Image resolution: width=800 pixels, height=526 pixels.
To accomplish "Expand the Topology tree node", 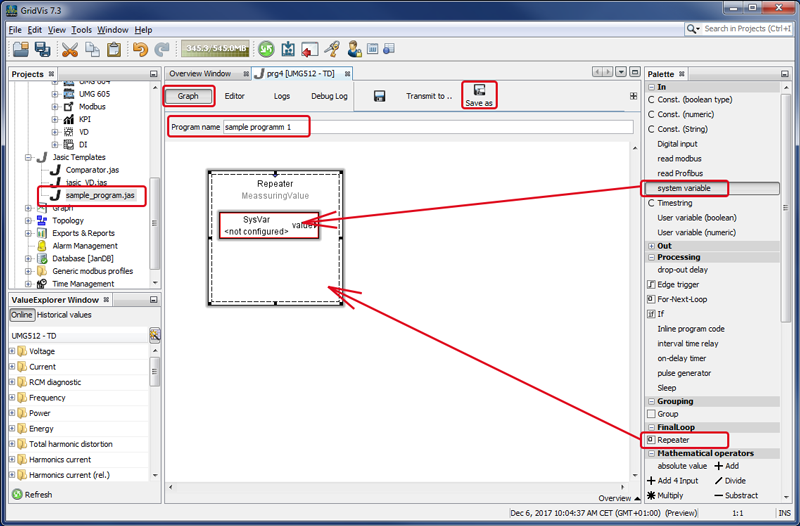I will 28,221.
